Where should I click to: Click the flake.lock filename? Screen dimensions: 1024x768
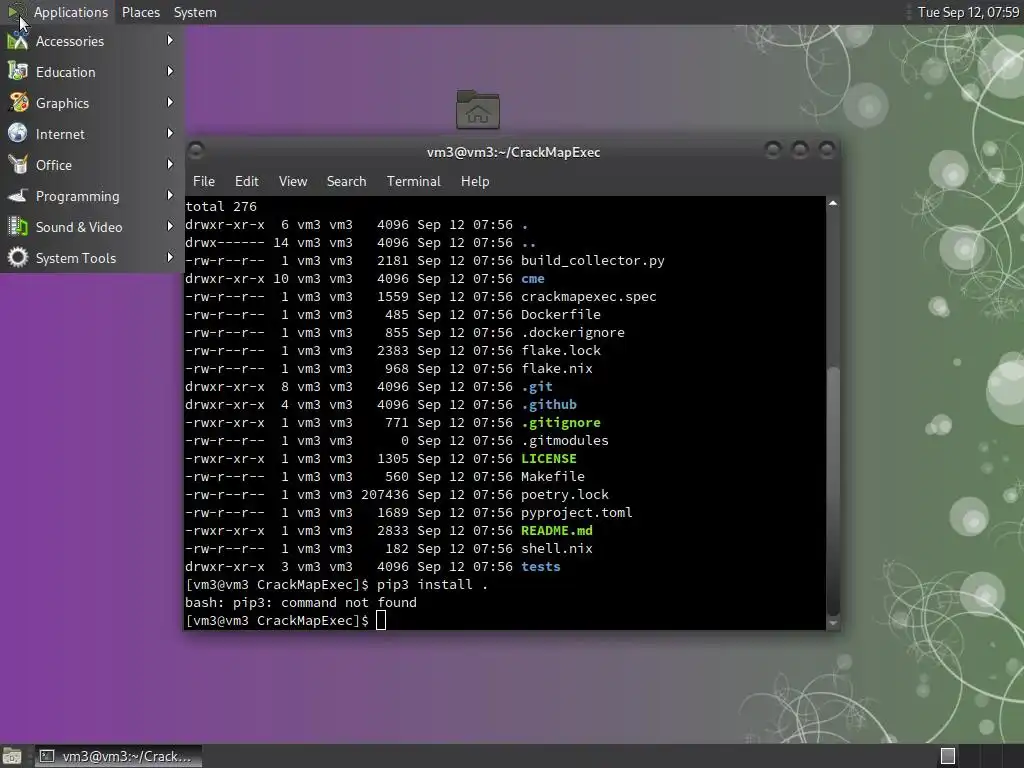click(x=560, y=351)
